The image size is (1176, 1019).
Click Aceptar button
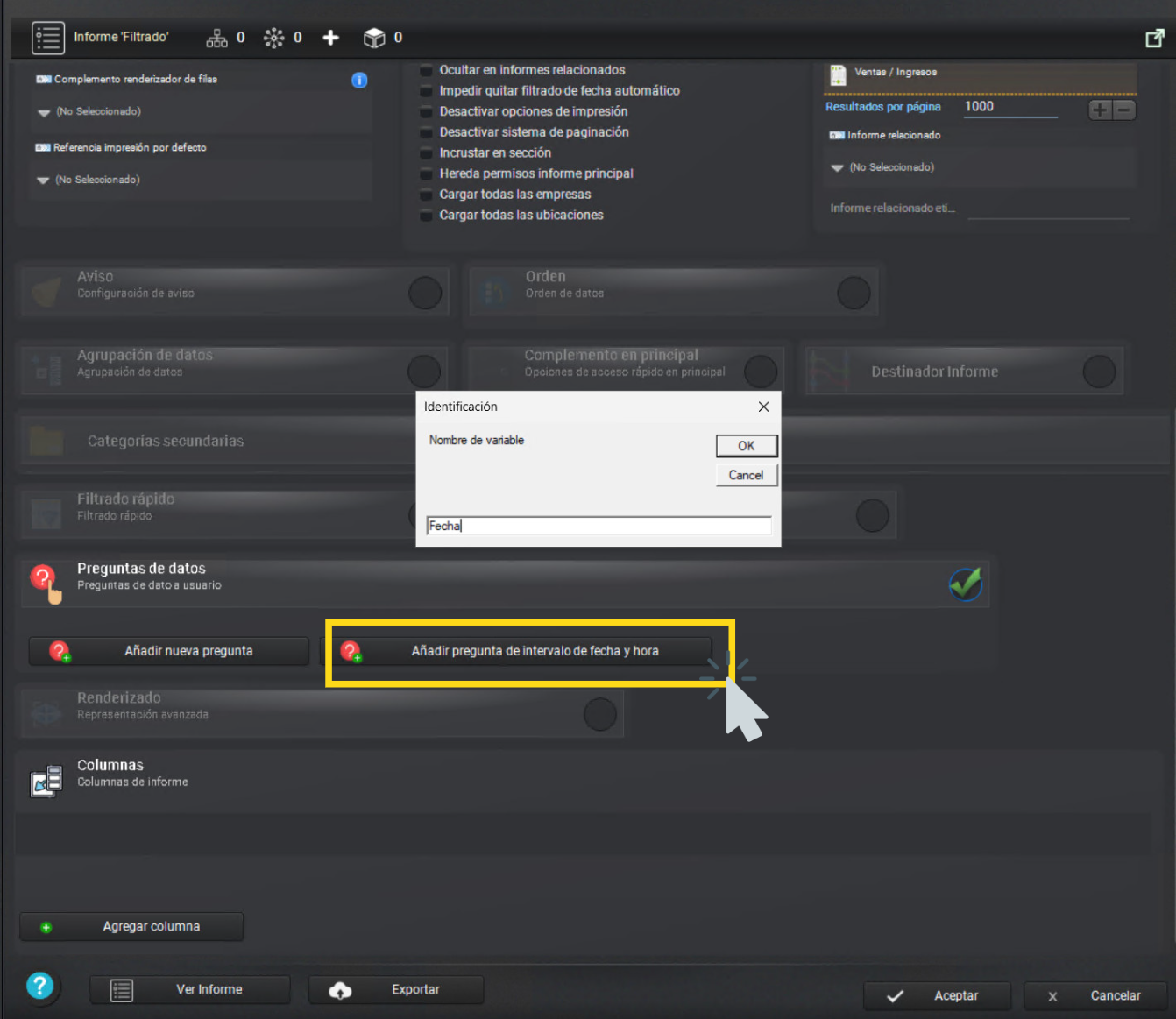pos(937,996)
